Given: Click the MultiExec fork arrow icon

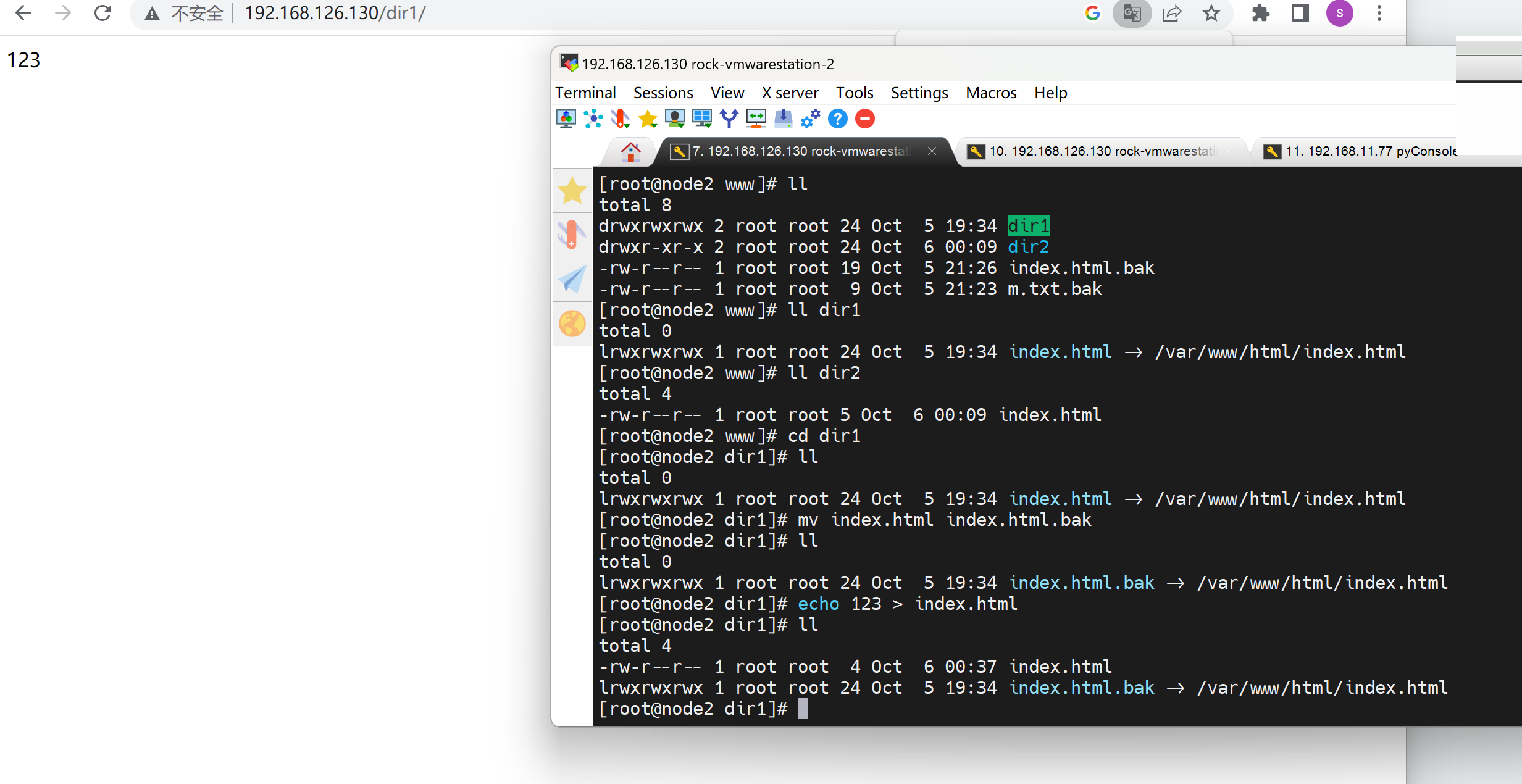Looking at the screenshot, I should [x=729, y=119].
